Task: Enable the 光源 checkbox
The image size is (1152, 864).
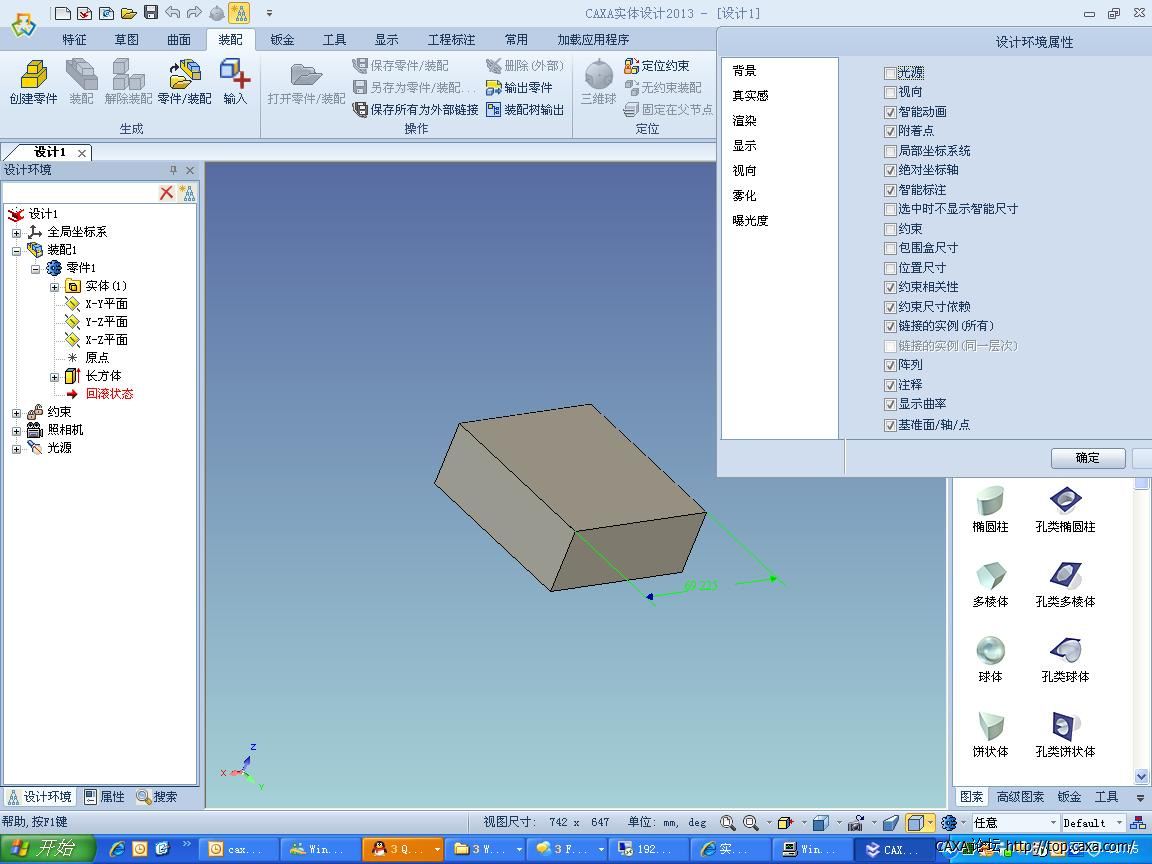Action: click(x=890, y=73)
